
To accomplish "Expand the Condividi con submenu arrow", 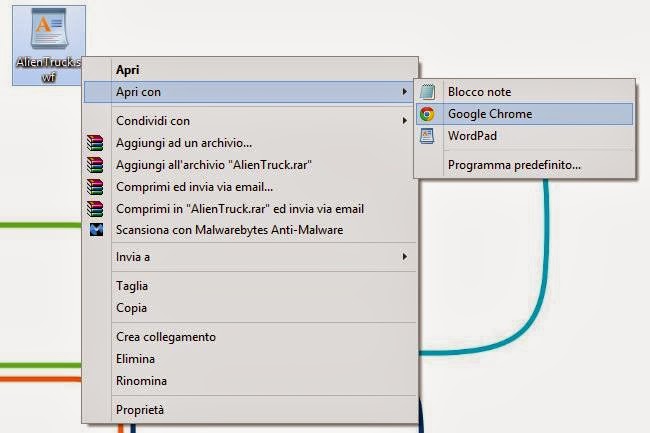I will tap(404, 121).
